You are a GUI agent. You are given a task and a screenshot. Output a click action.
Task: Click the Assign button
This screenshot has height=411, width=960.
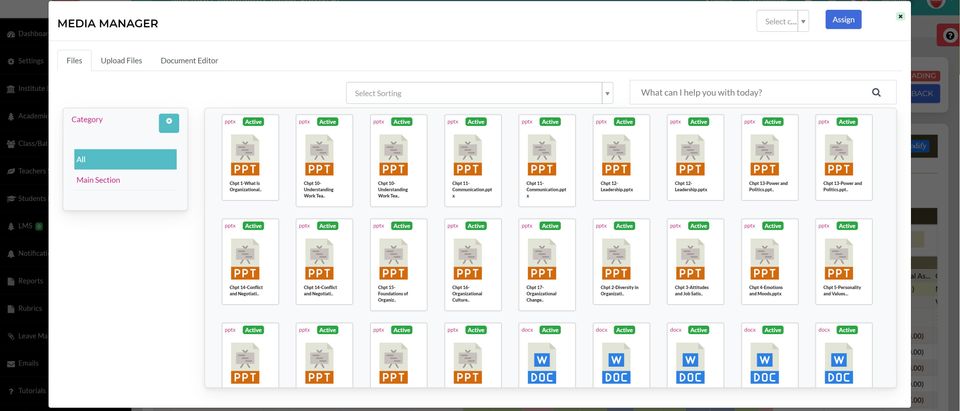(843, 20)
